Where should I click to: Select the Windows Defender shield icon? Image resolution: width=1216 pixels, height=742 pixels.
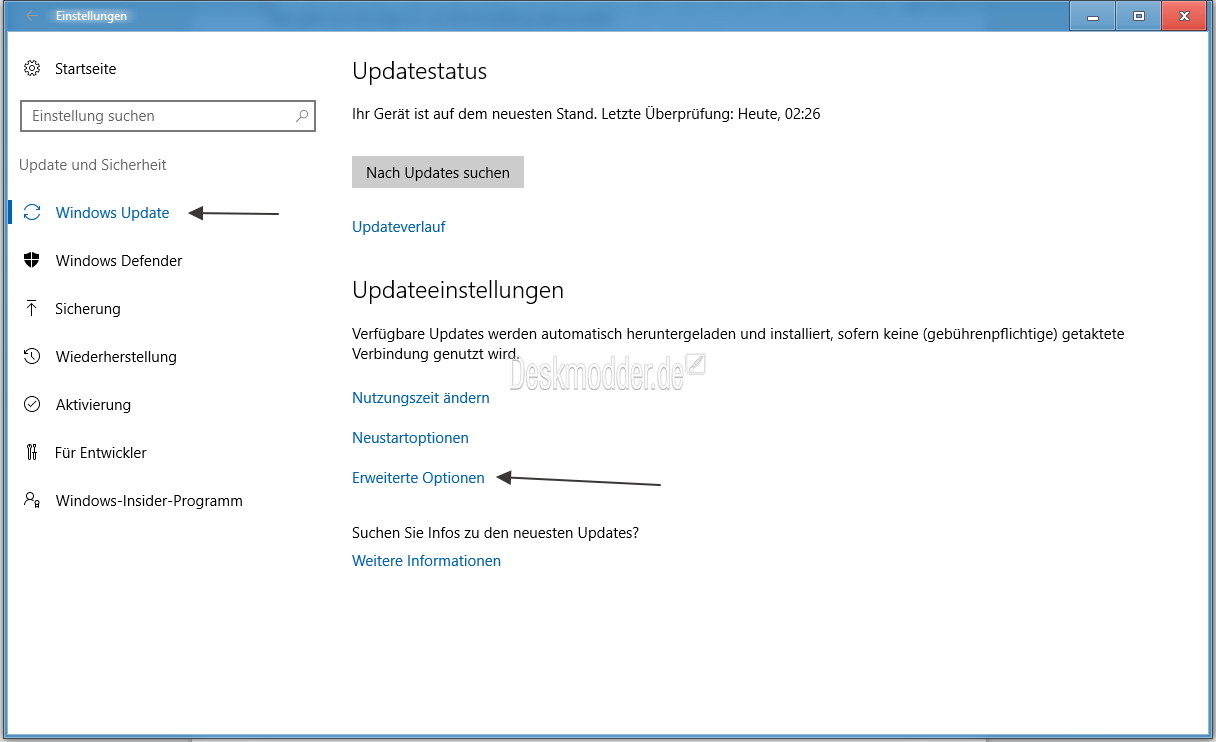click(31, 260)
